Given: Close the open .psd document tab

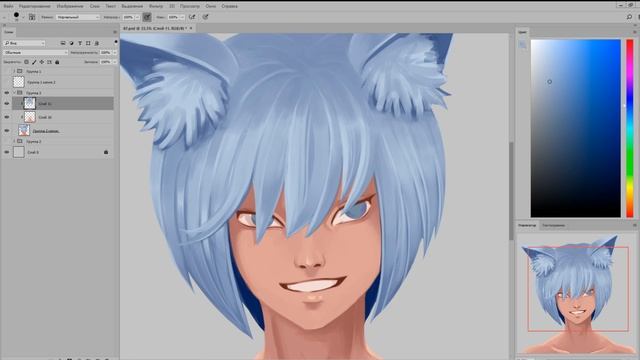Looking at the screenshot, I should pyautogui.click(x=191, y=28).
